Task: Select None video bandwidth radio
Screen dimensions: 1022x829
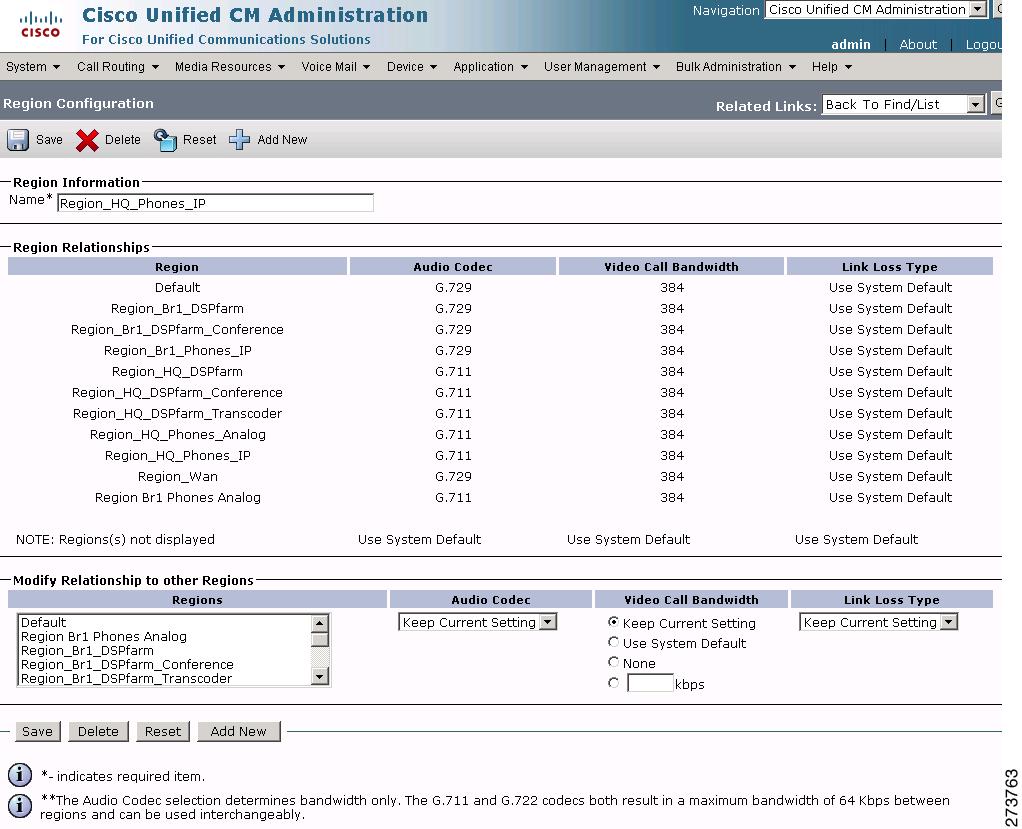Action: click(613, 662)
